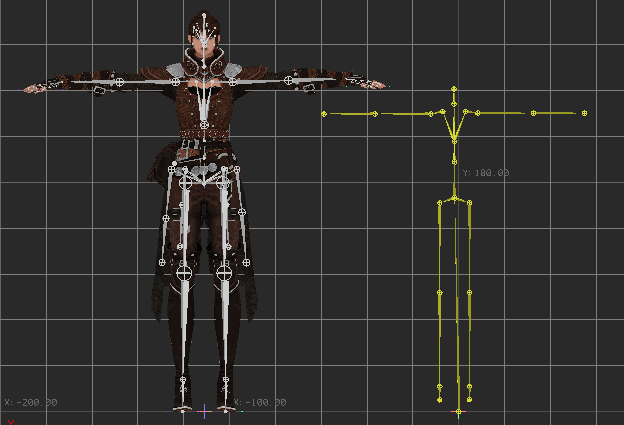Image resolution: width=624 pixels, height=425 pixels.
Task: Click the yellow skeleton's far-left hand joint
Action: click(x=325, y=114)
